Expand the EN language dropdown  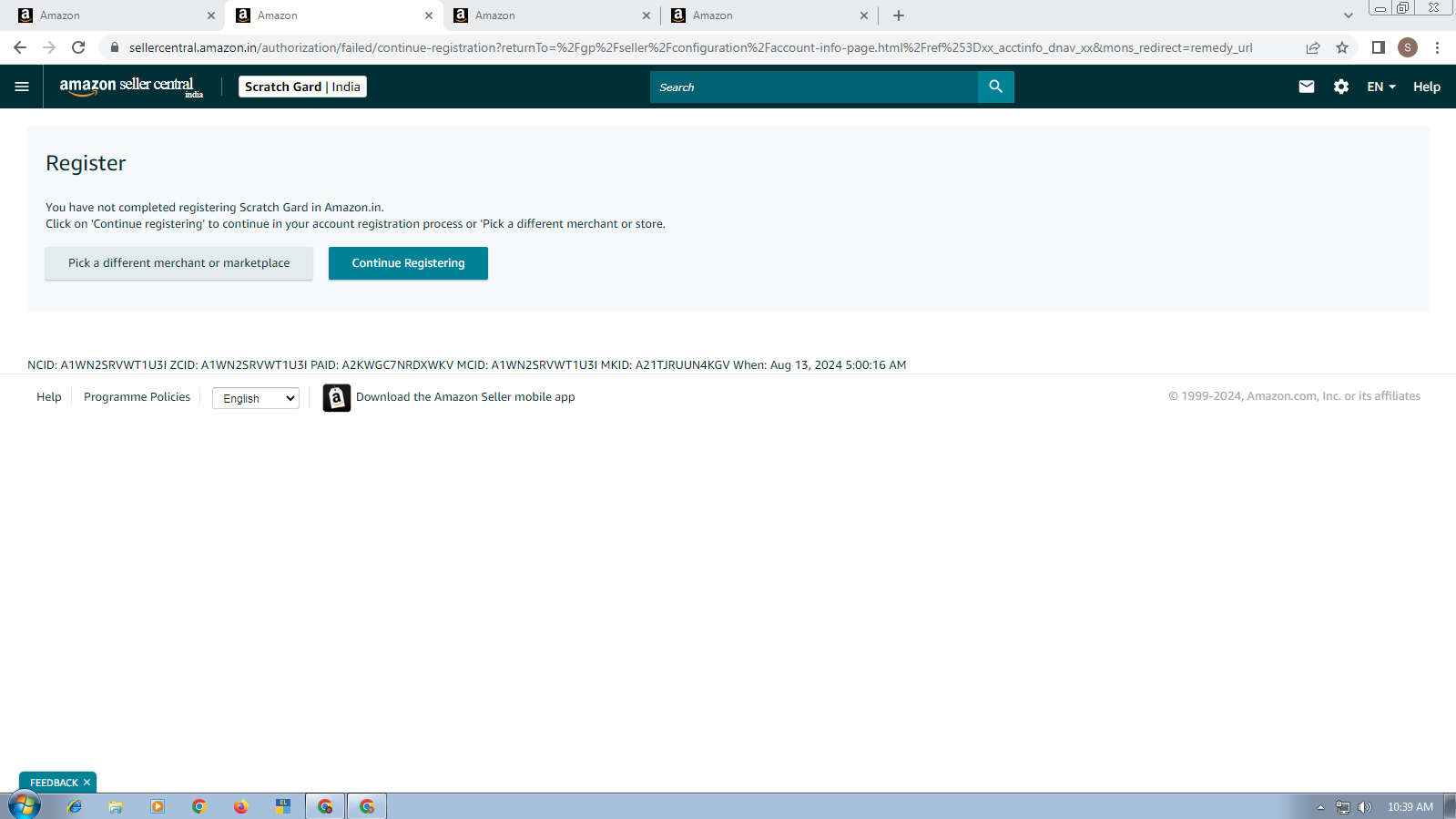(1380, 87)
